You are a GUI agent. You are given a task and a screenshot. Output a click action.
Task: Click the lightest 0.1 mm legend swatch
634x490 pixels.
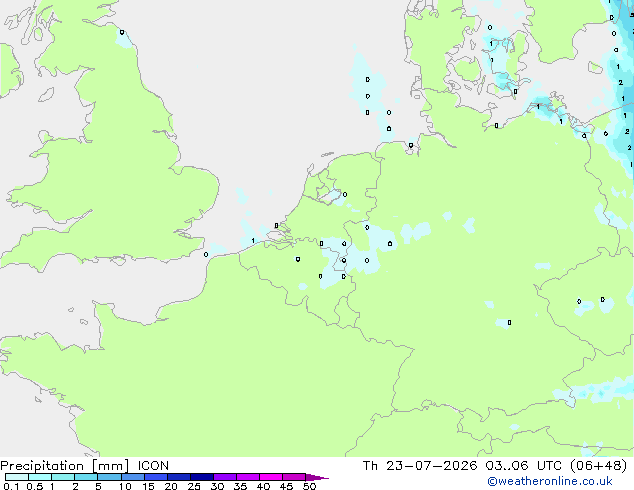click(17, 477)
